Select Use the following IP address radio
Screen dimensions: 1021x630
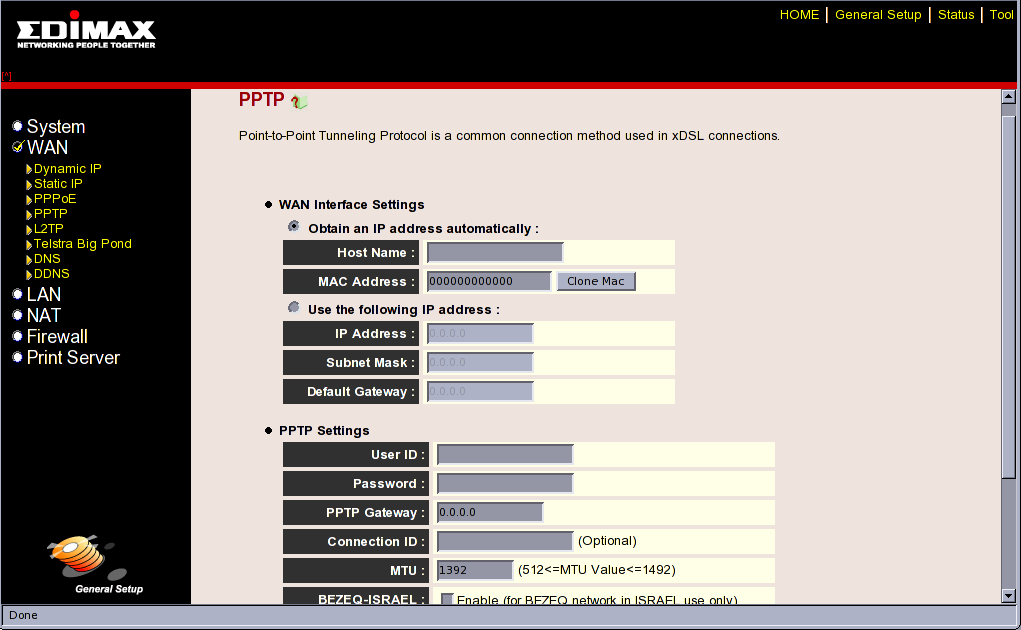[294, 307]
